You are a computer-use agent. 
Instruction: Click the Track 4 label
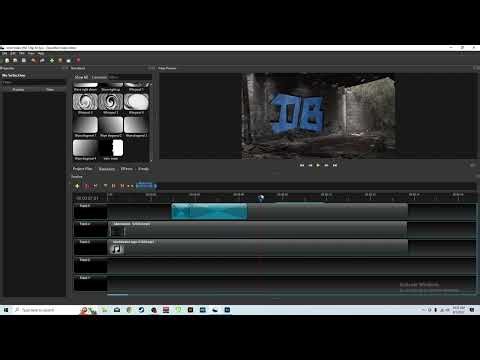pos(85,224)
